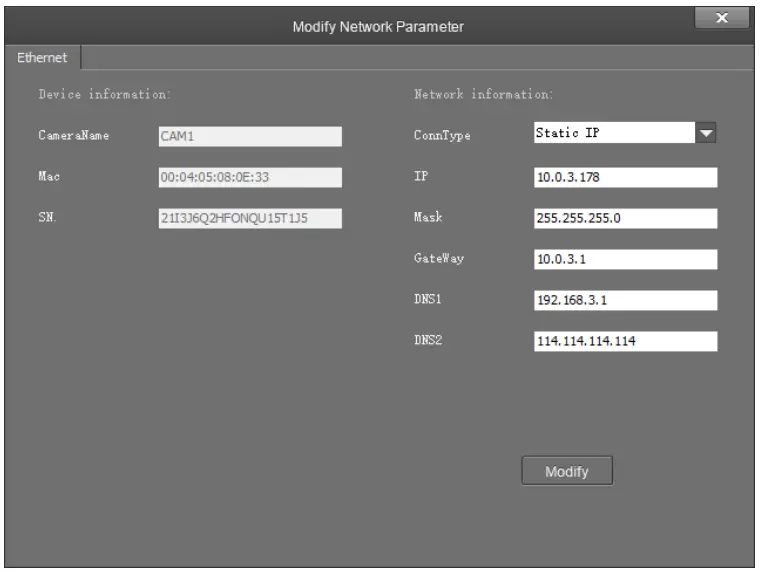Click the CameraName field CAM1
Screen dimensions: 762x572
250,136
